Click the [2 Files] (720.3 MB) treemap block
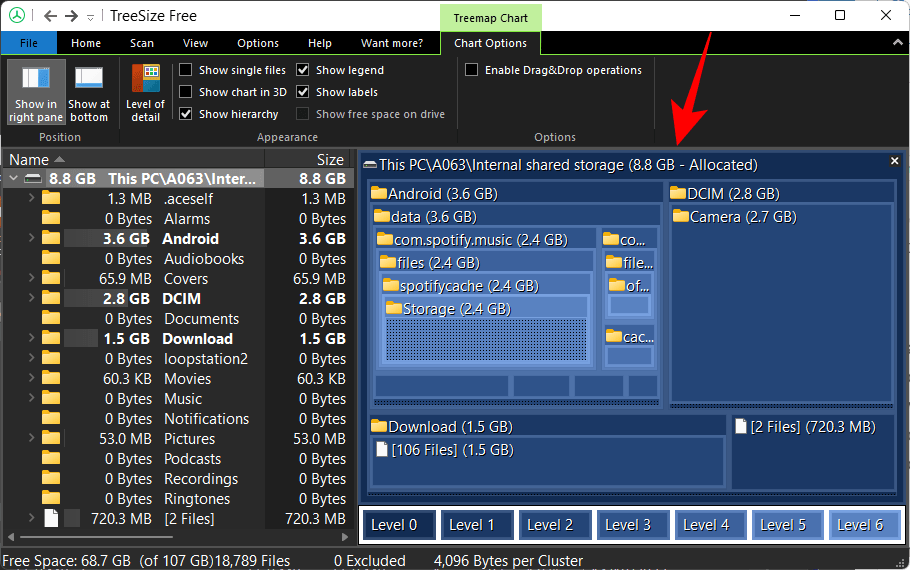 coord(814,452)
